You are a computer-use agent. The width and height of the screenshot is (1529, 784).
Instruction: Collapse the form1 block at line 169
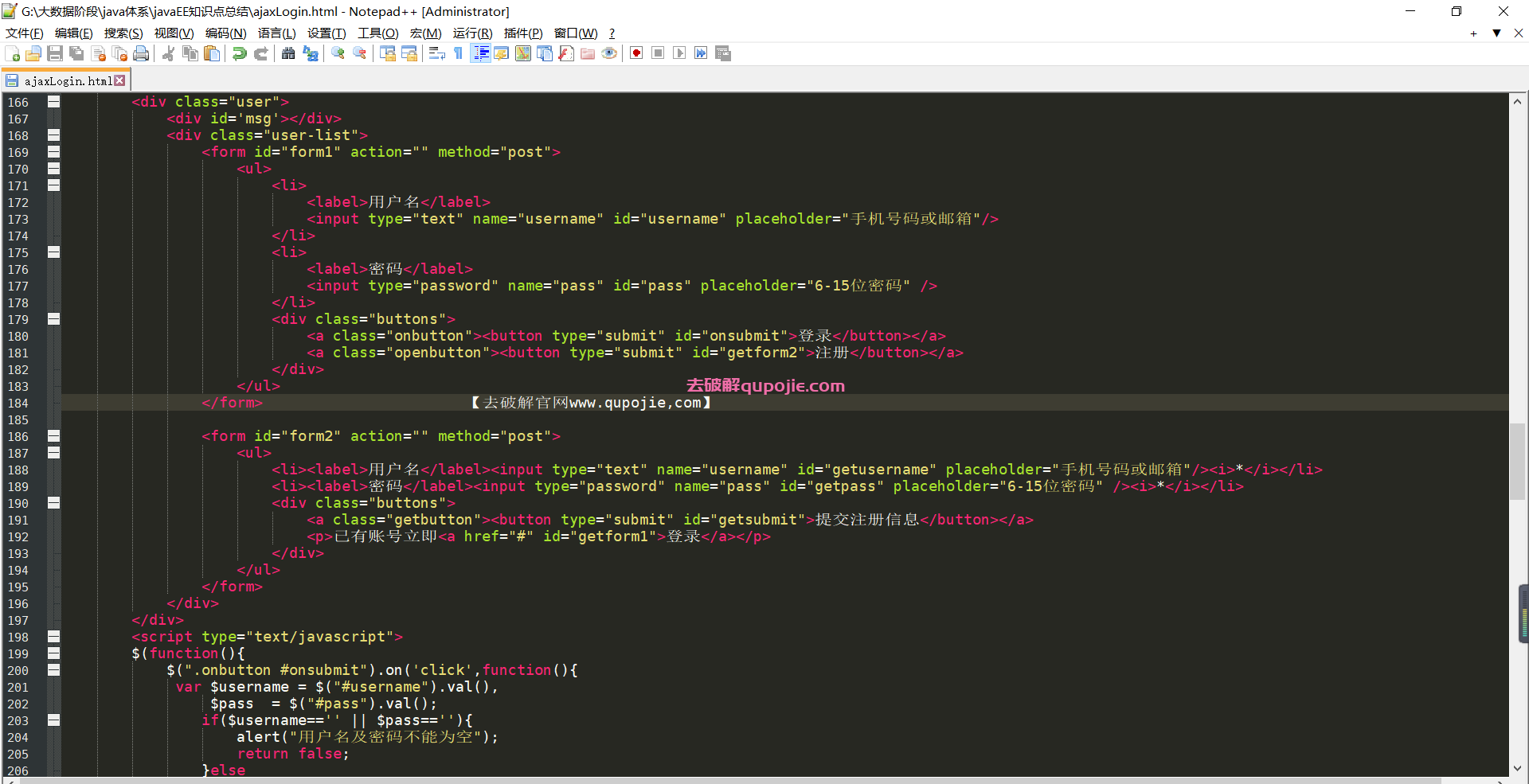(x=53, y=152)
